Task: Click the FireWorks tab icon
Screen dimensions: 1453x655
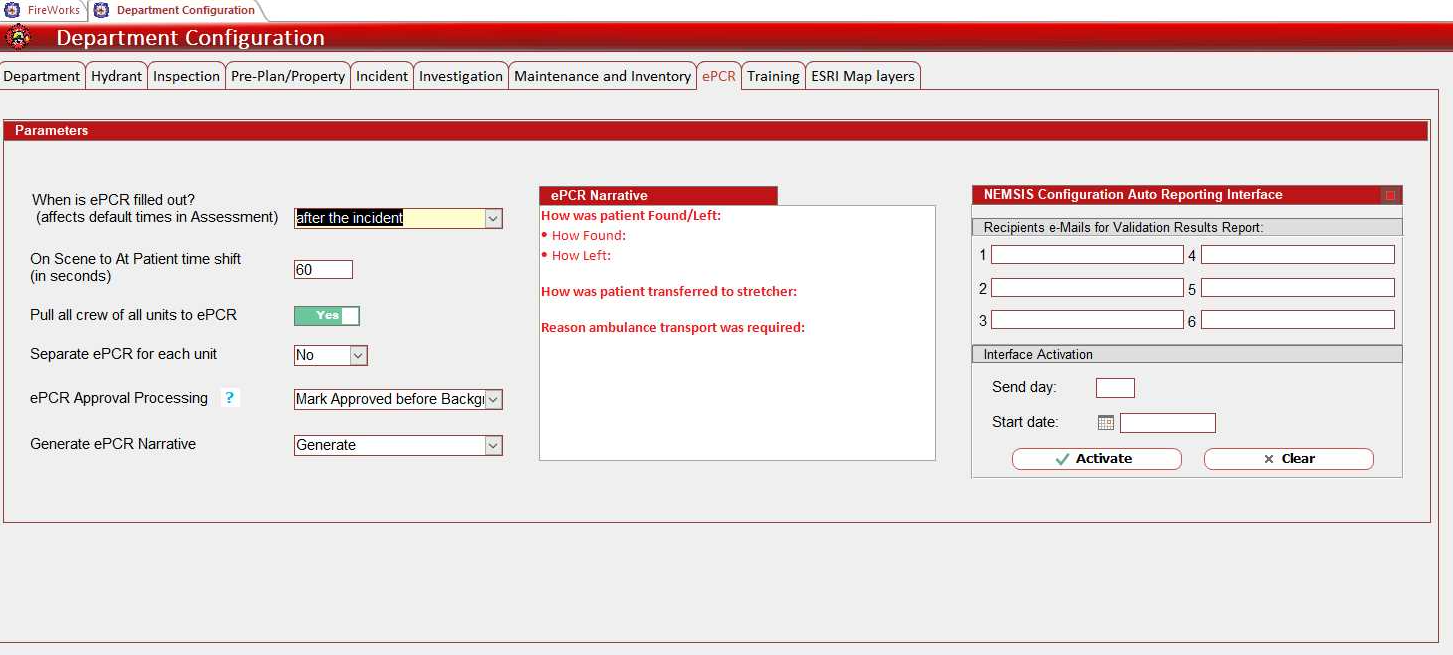Action: click(x=12, y=10)
